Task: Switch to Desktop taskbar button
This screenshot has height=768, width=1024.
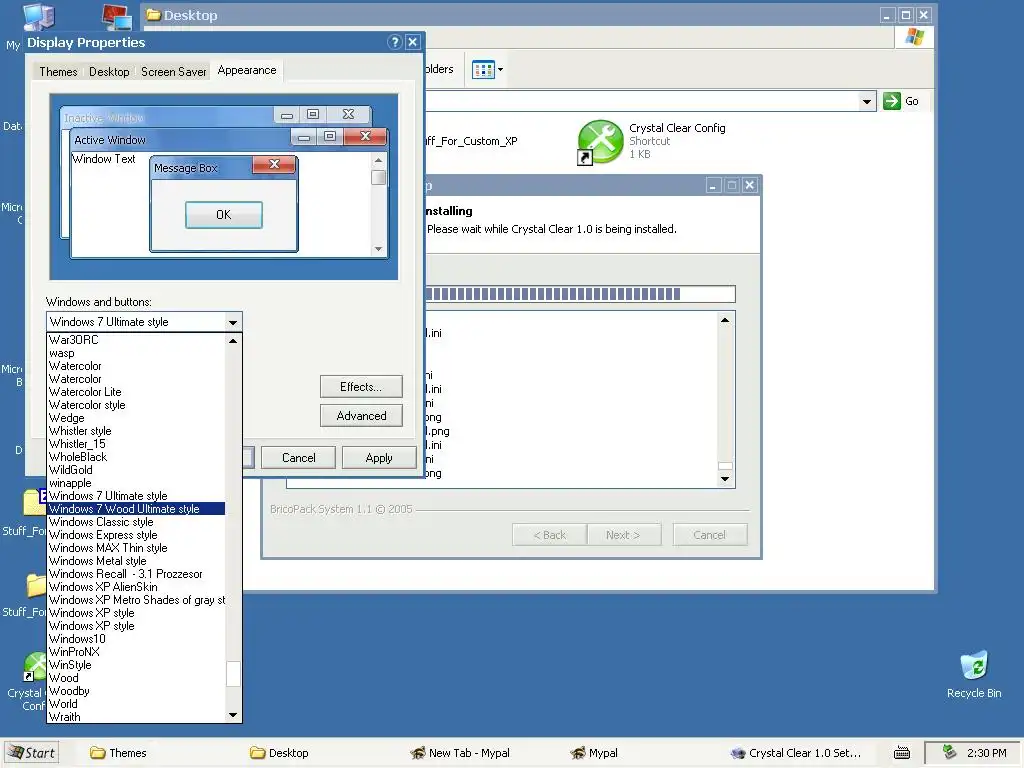Action: pos(280,753)
